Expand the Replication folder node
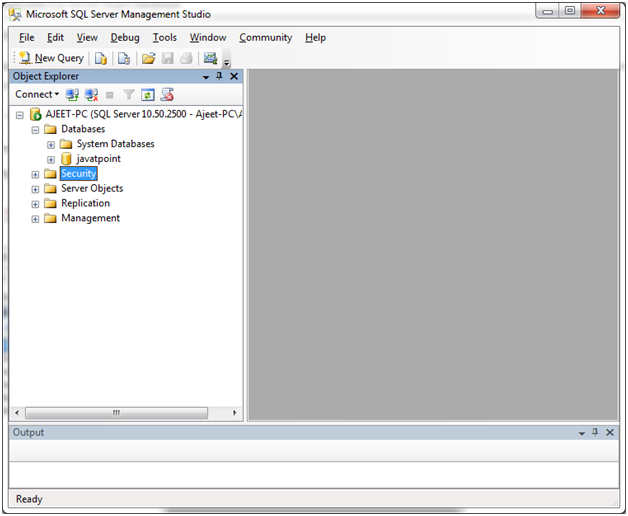 [x=35, y=204]
